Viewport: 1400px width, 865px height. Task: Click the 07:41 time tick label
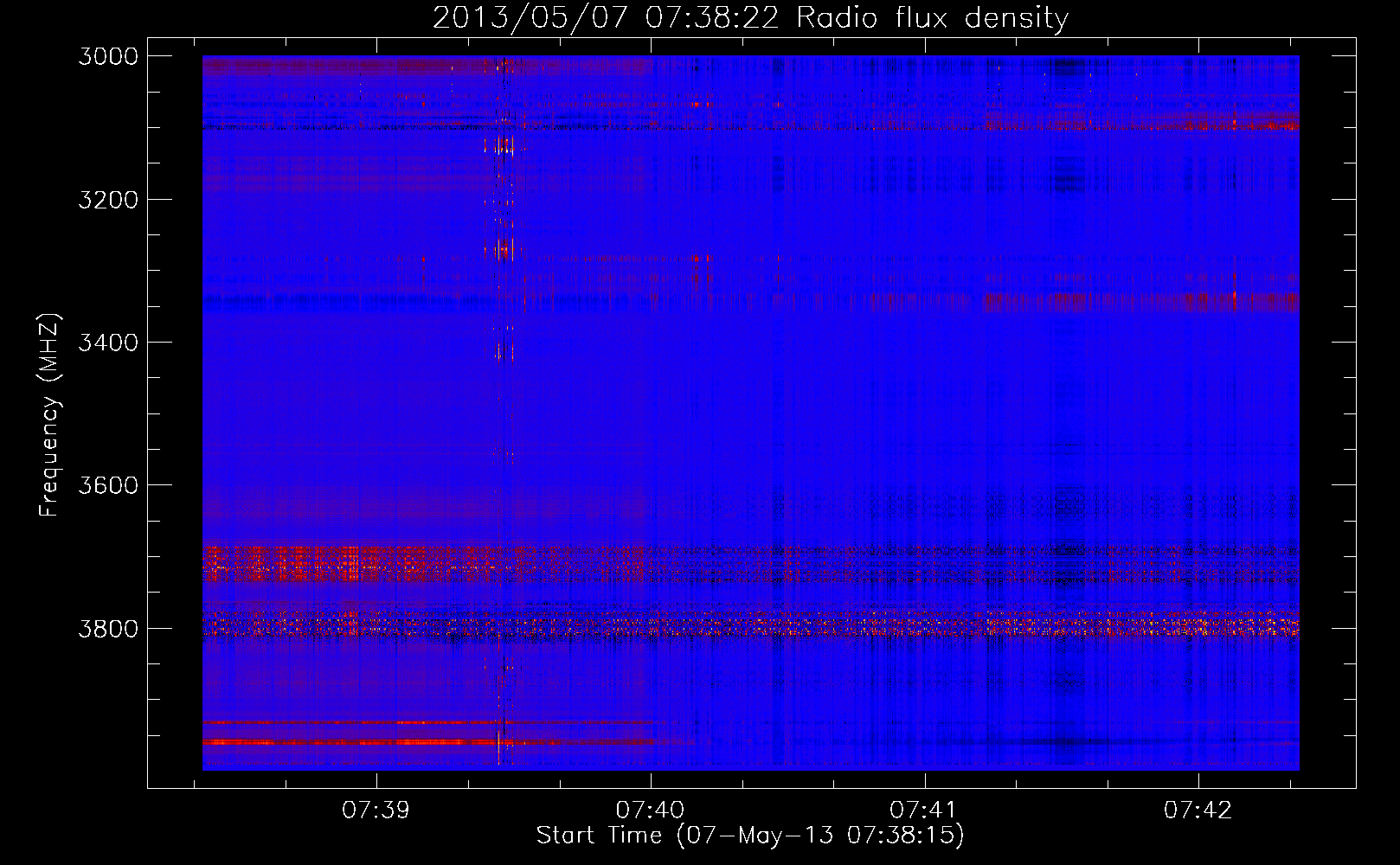coord(924,811)
